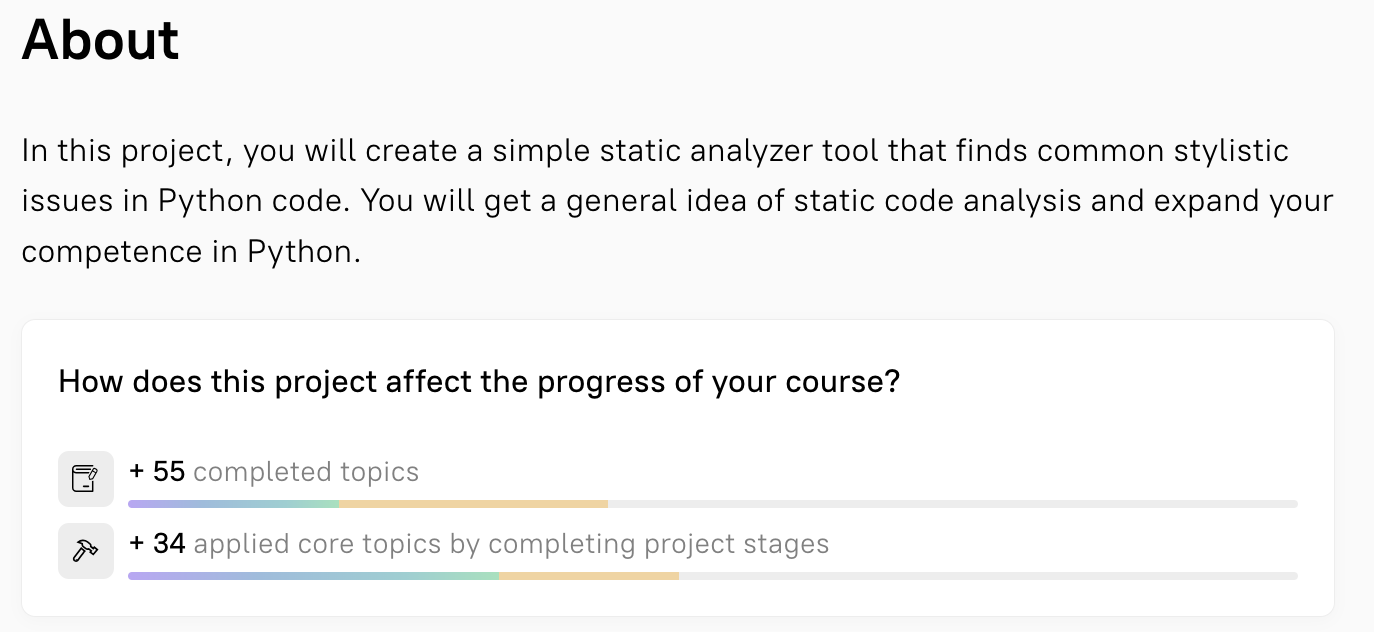
Task: Click the gray unfilled part of completed topics bar
Action: [953, 504]
